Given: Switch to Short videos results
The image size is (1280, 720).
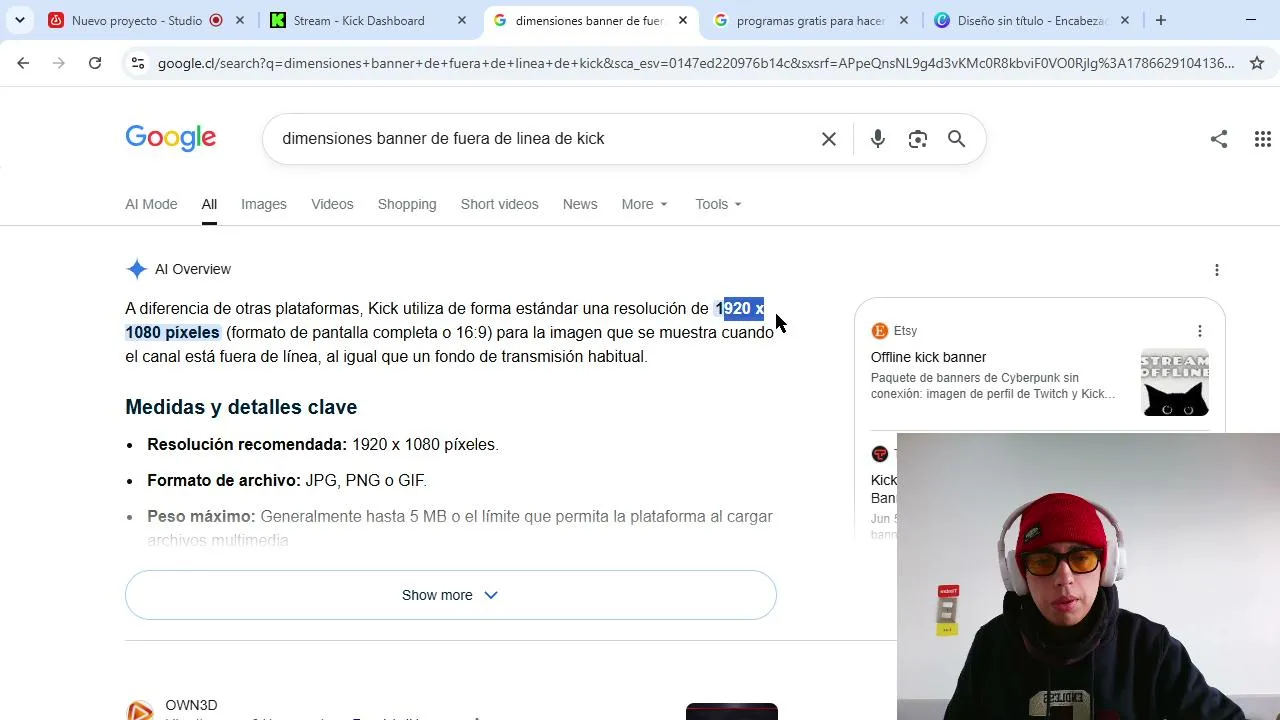Looking at the screenshot, I should click(500, 204).
